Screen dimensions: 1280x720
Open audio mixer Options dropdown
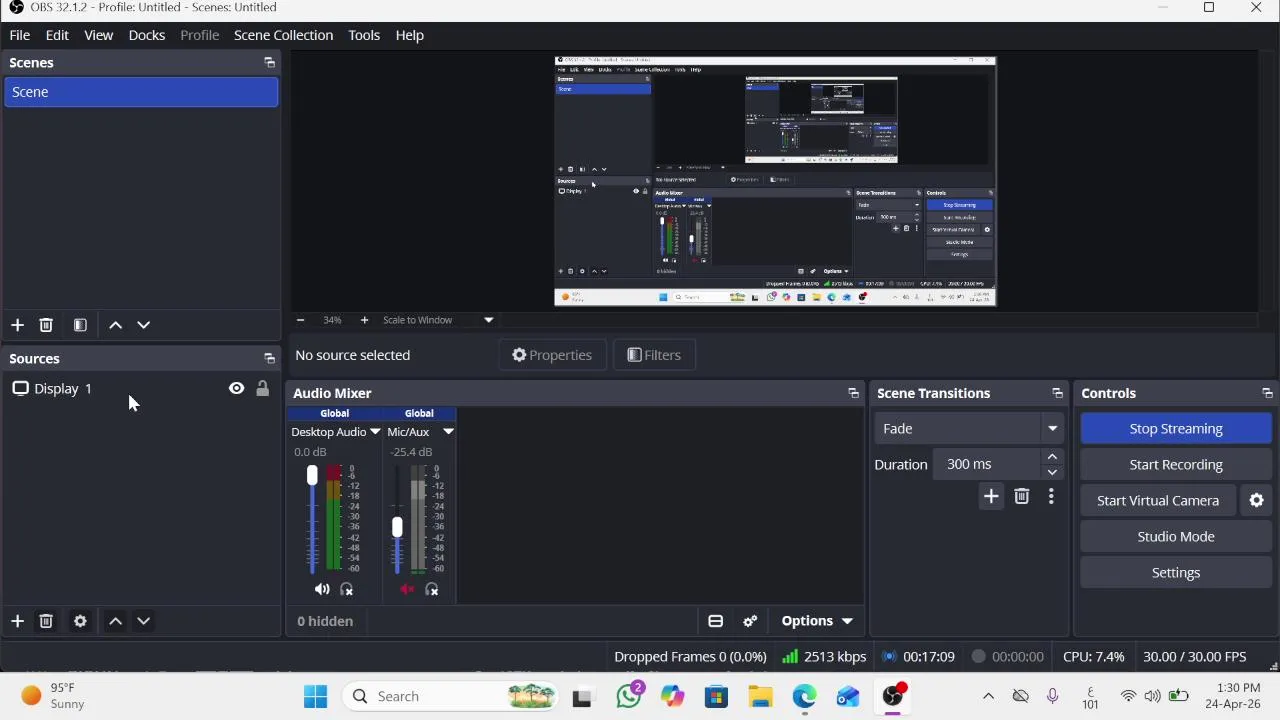click(x=818, y=622)
